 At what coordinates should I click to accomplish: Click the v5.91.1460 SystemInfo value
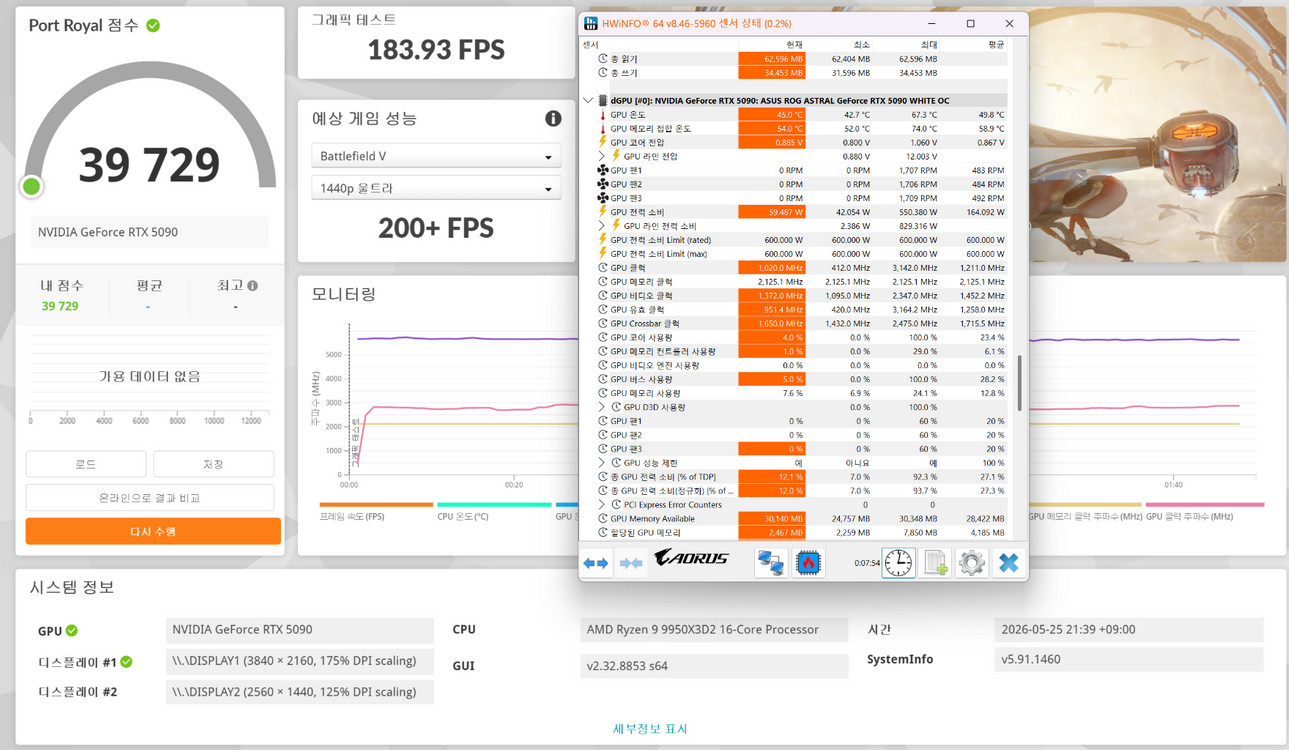click(x=1130, y=660)
